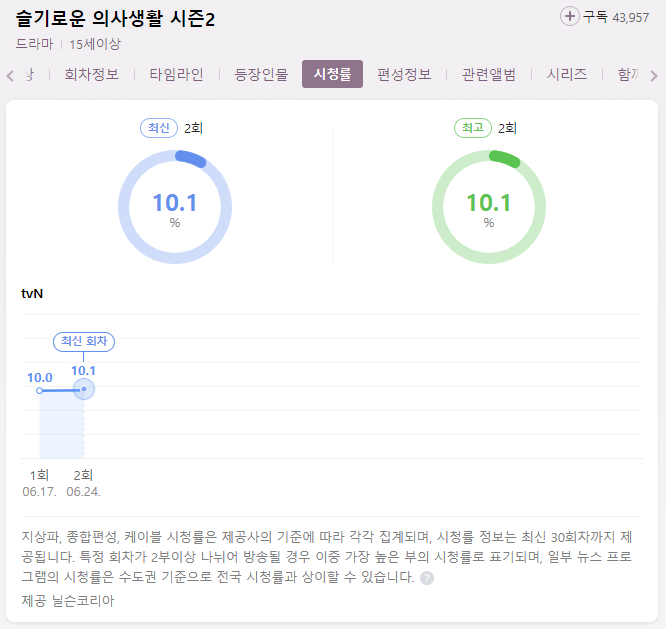The width and height of the screenshot is (666, 629).
Task: Open the 타임라인 tab
Action: coord(176,74)
